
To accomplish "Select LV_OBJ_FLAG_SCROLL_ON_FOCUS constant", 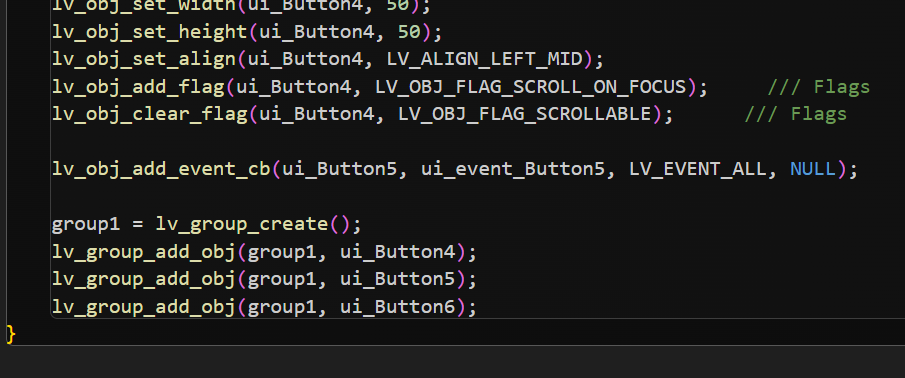I will [530, 87].
